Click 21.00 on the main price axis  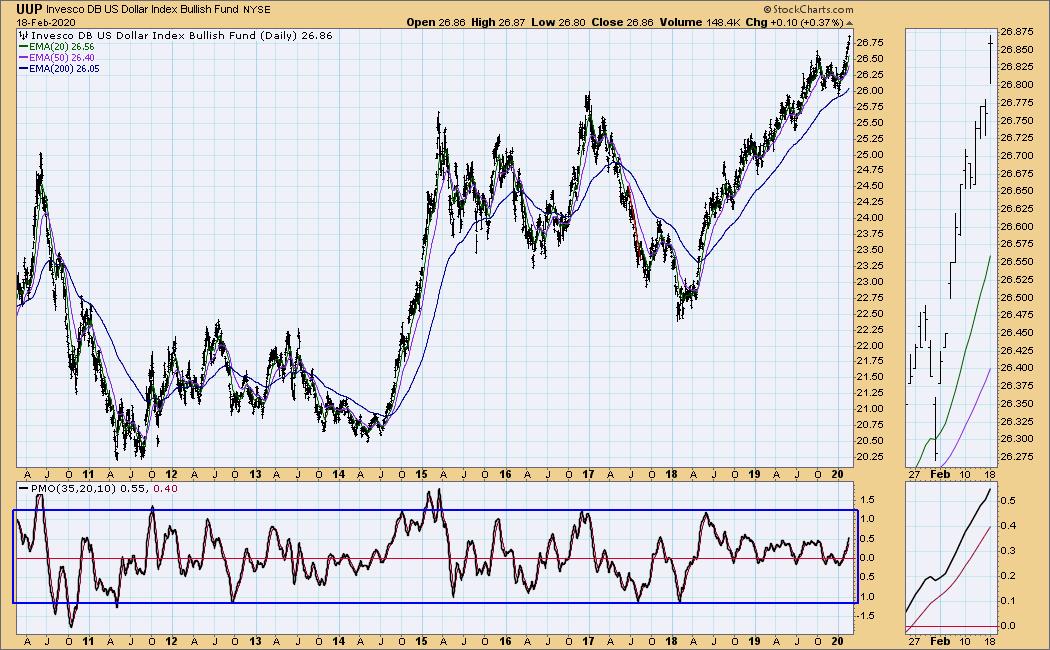pyautogui.click(x=869, y=409)
